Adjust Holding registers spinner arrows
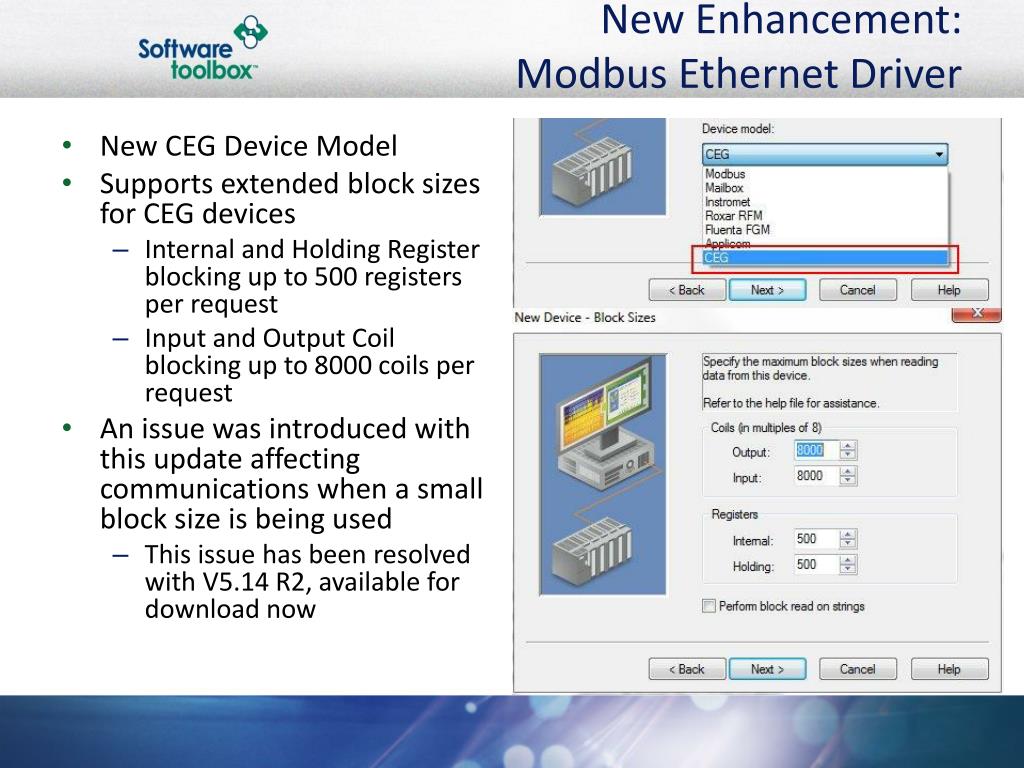Viewport: 1024px width, 768px height. [x=848, y=564]
